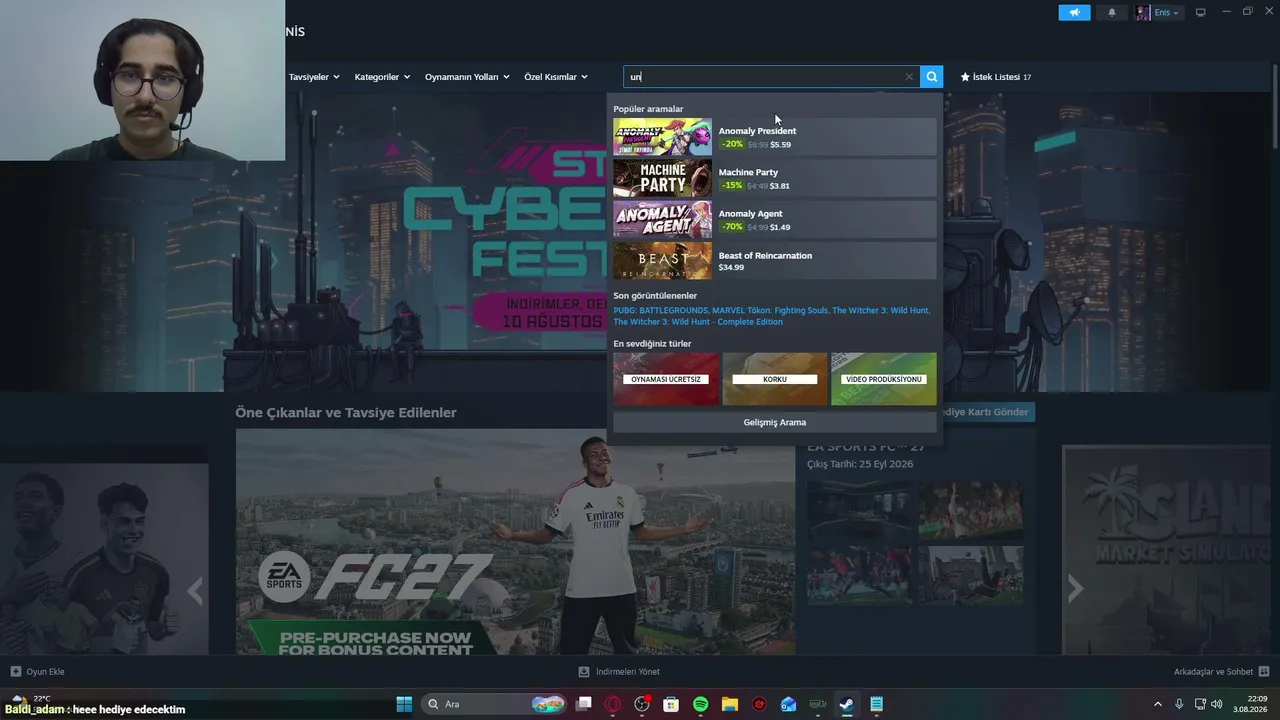
Task: Open the EA Sports FC 27 featured banner
Action: point(515,542)
